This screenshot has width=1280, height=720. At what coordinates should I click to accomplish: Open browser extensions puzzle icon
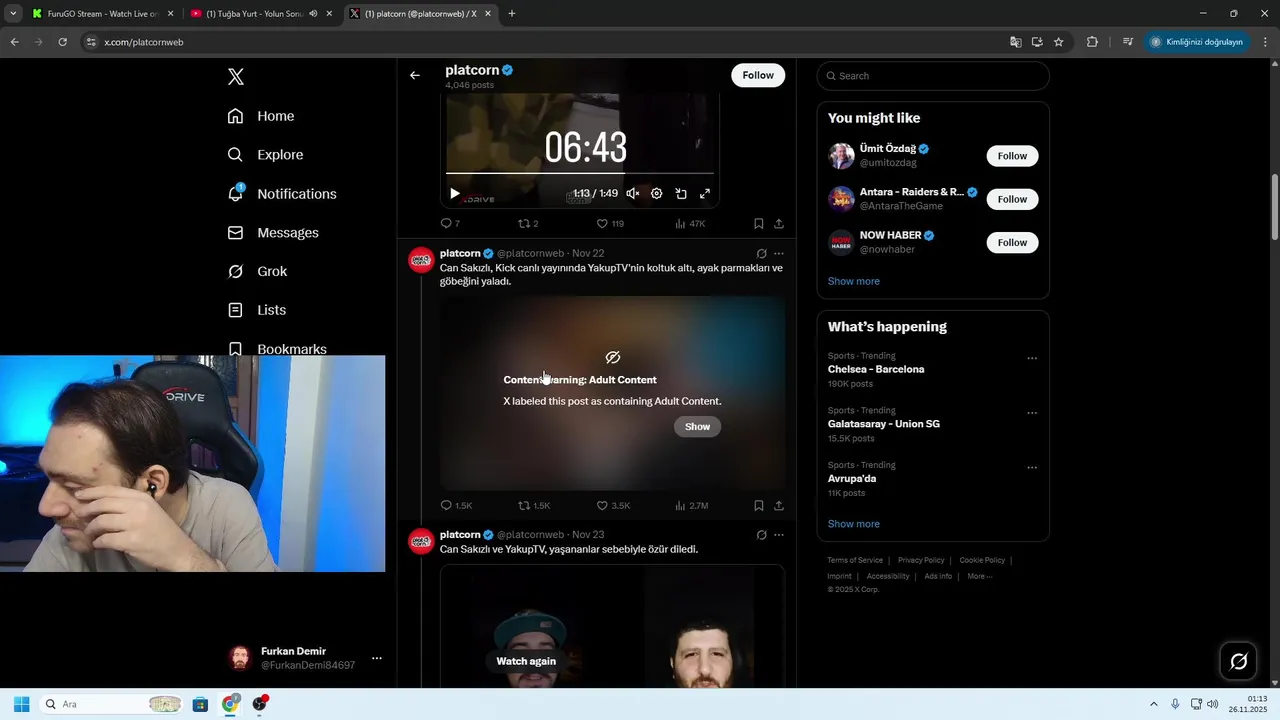pyautogui.click(x=1092, y=42)
